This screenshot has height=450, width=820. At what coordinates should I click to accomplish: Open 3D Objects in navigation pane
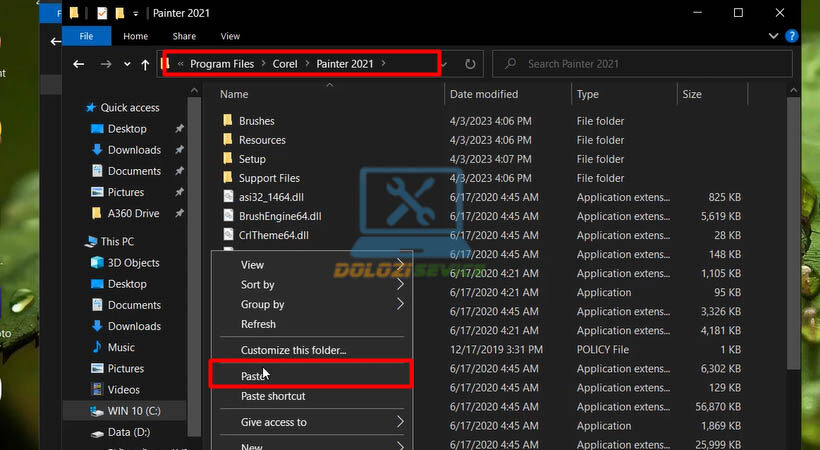click(x=133, y=263)
